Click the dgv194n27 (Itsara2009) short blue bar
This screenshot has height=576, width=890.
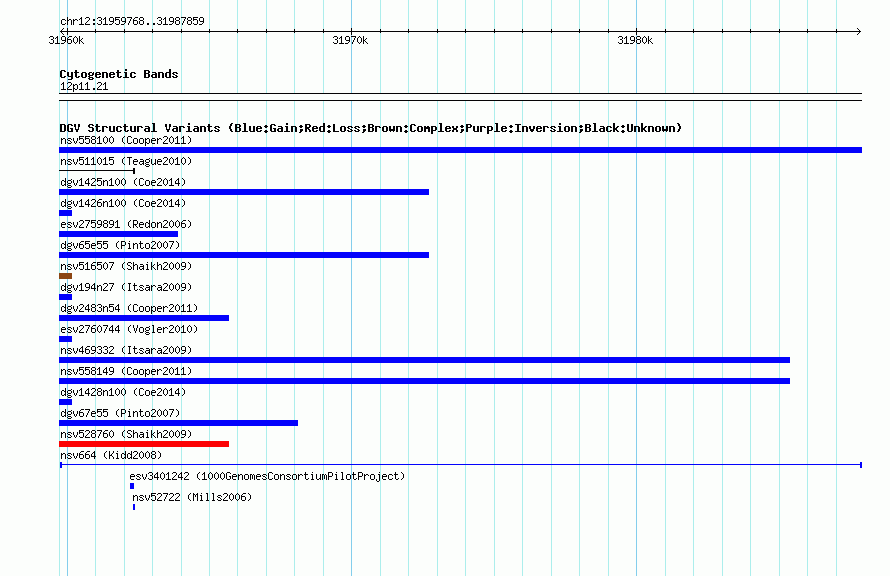65,297
